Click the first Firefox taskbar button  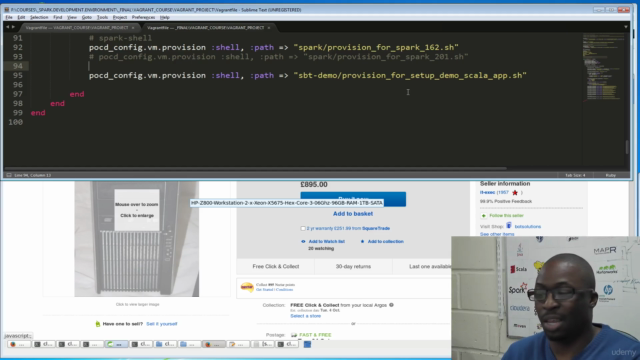coord(19,344)
